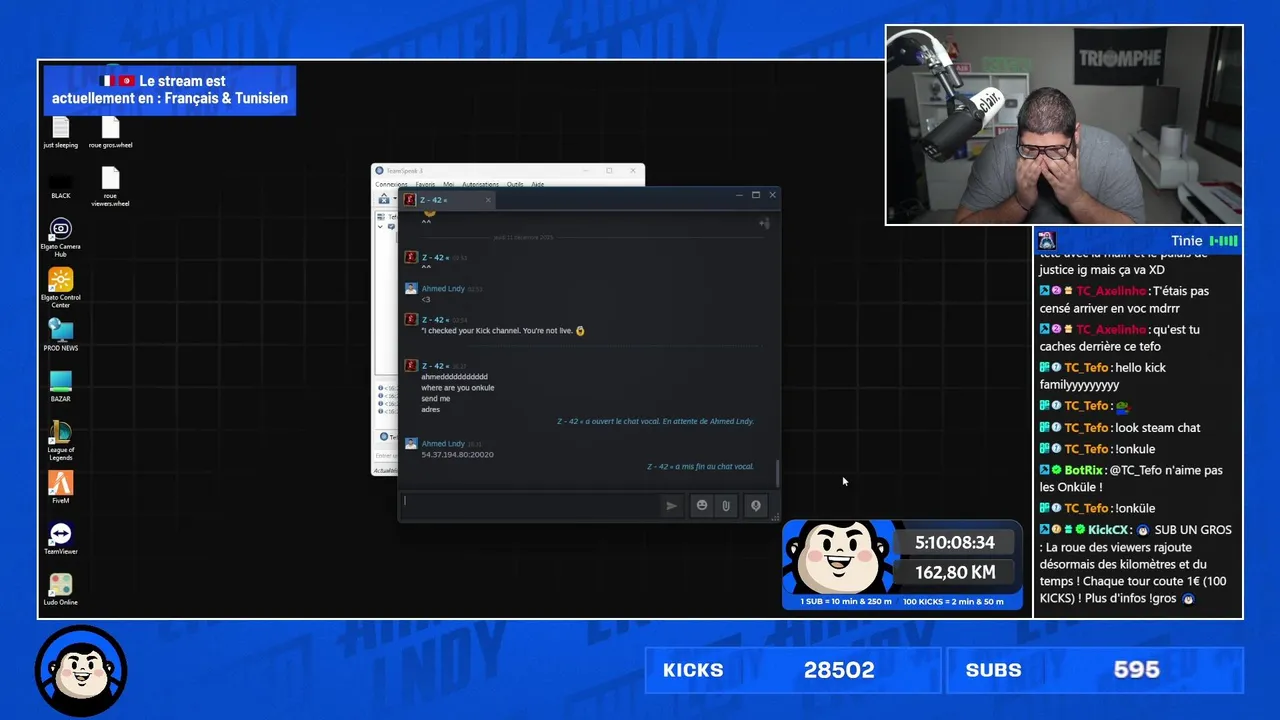Open the Favoris menu in TeamSpeak

point(425,184)
